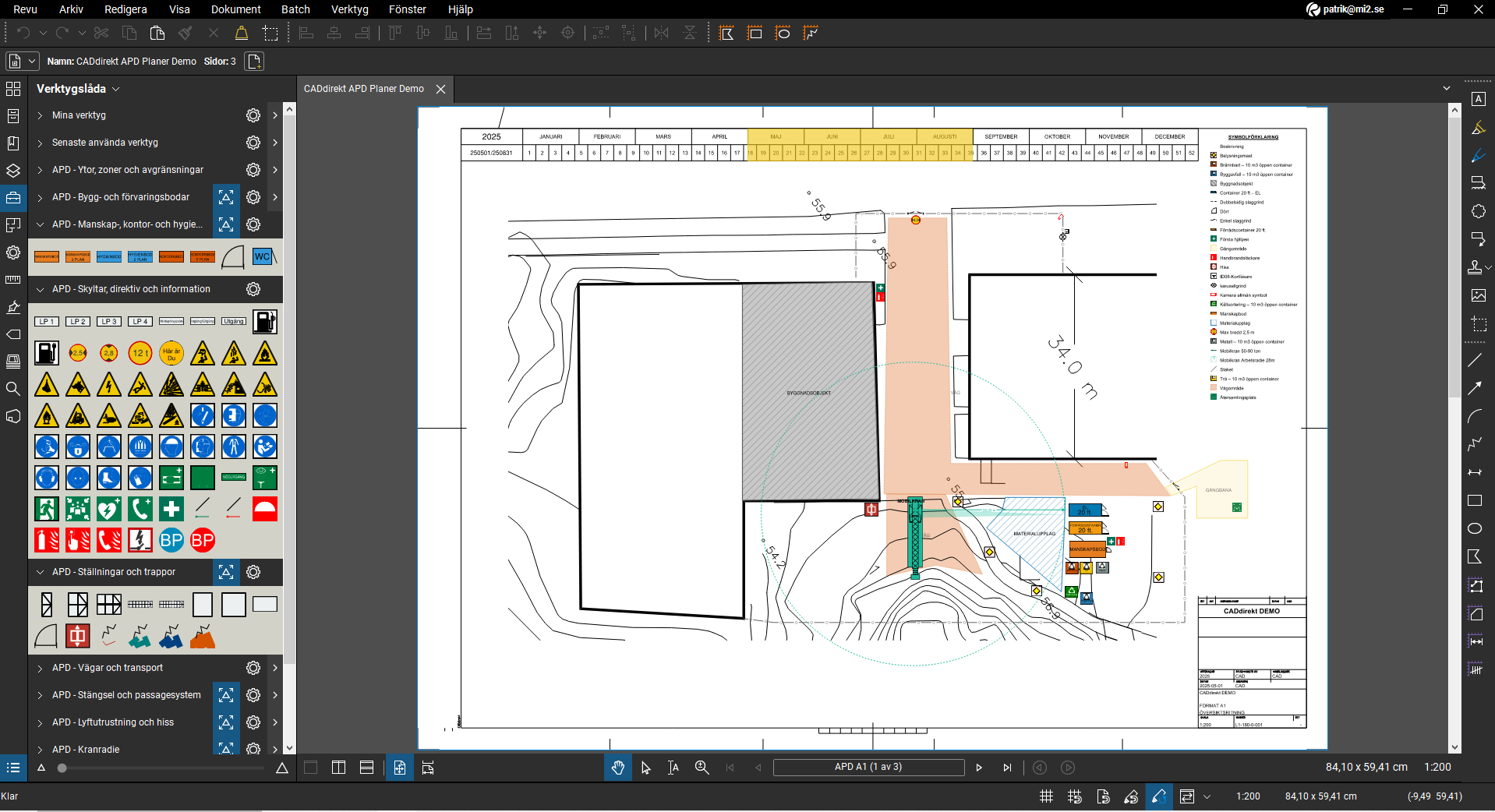Select the Rectangle markup tool
The image size is (1495, 812).
pyautogui.click(x=1475, y=500)
